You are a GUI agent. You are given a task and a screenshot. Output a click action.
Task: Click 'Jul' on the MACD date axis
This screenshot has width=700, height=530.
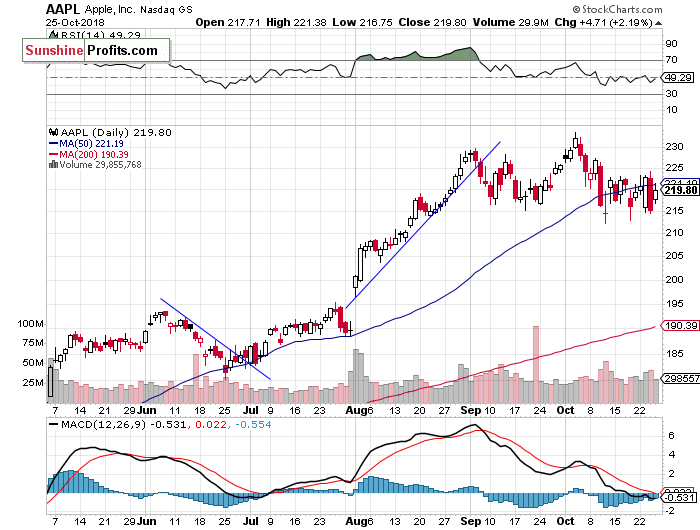click(x=251, y=521)
